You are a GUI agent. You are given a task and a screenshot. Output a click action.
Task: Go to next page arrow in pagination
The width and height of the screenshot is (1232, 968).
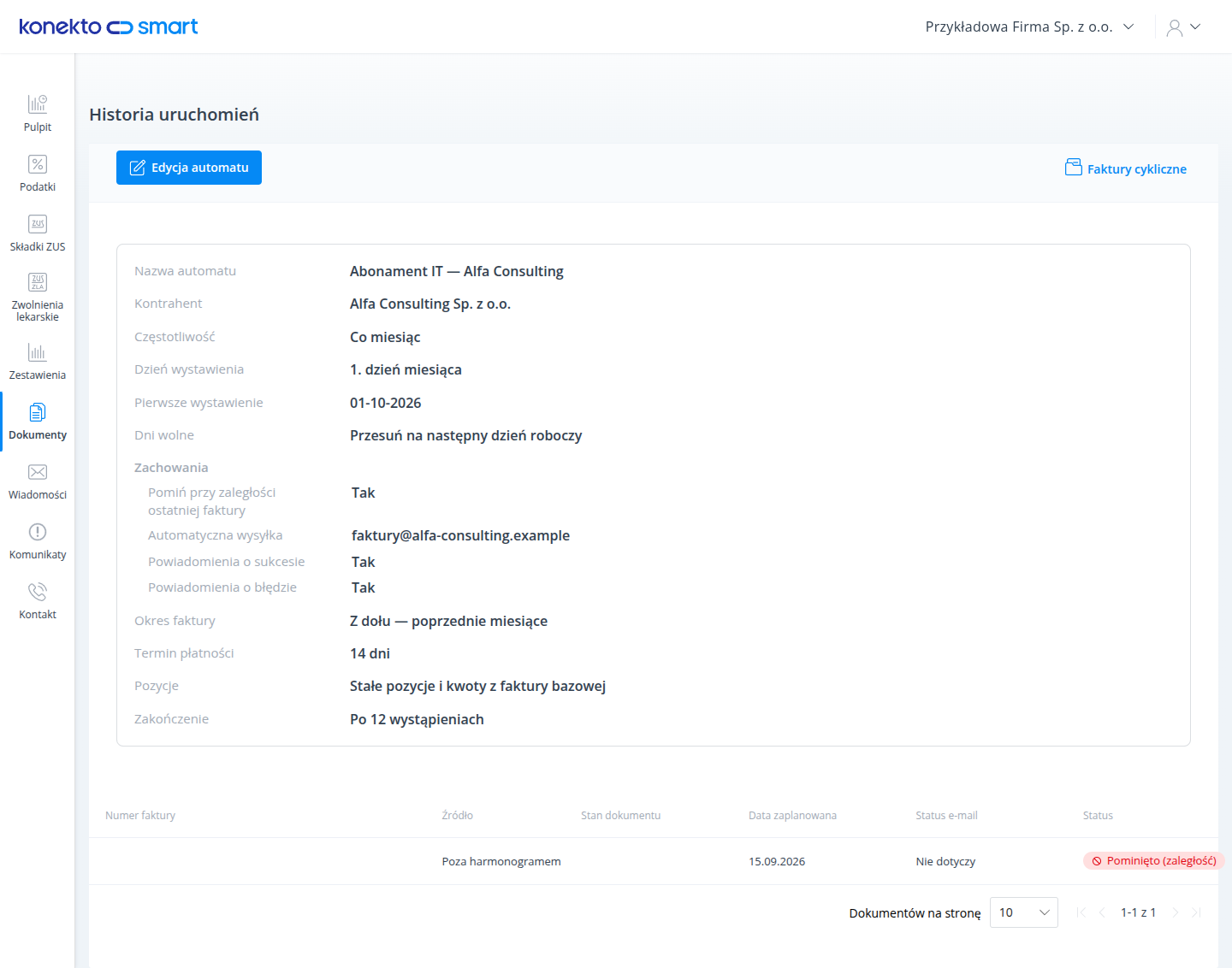(x=1176, y=912)
